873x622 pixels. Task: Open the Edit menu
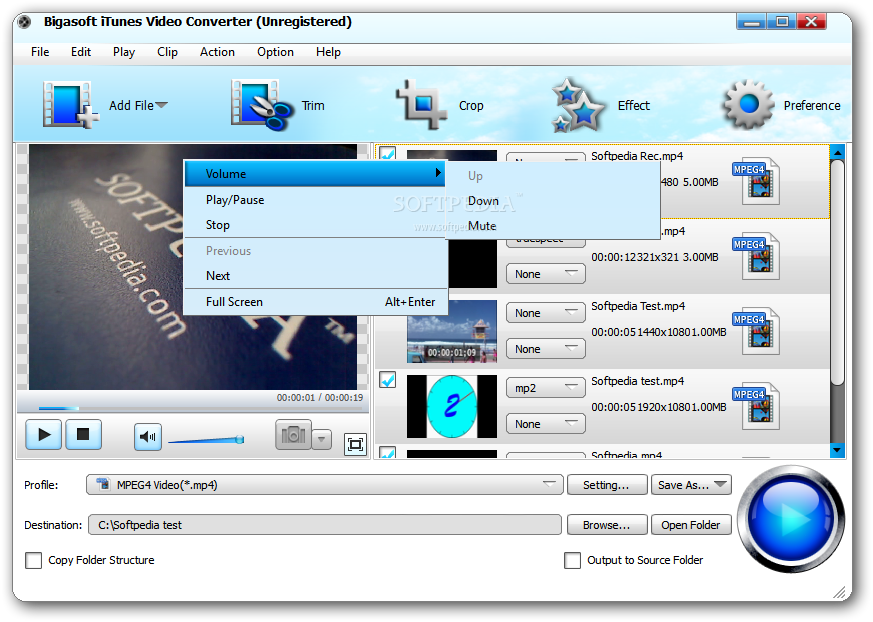[x=81, y=52]
